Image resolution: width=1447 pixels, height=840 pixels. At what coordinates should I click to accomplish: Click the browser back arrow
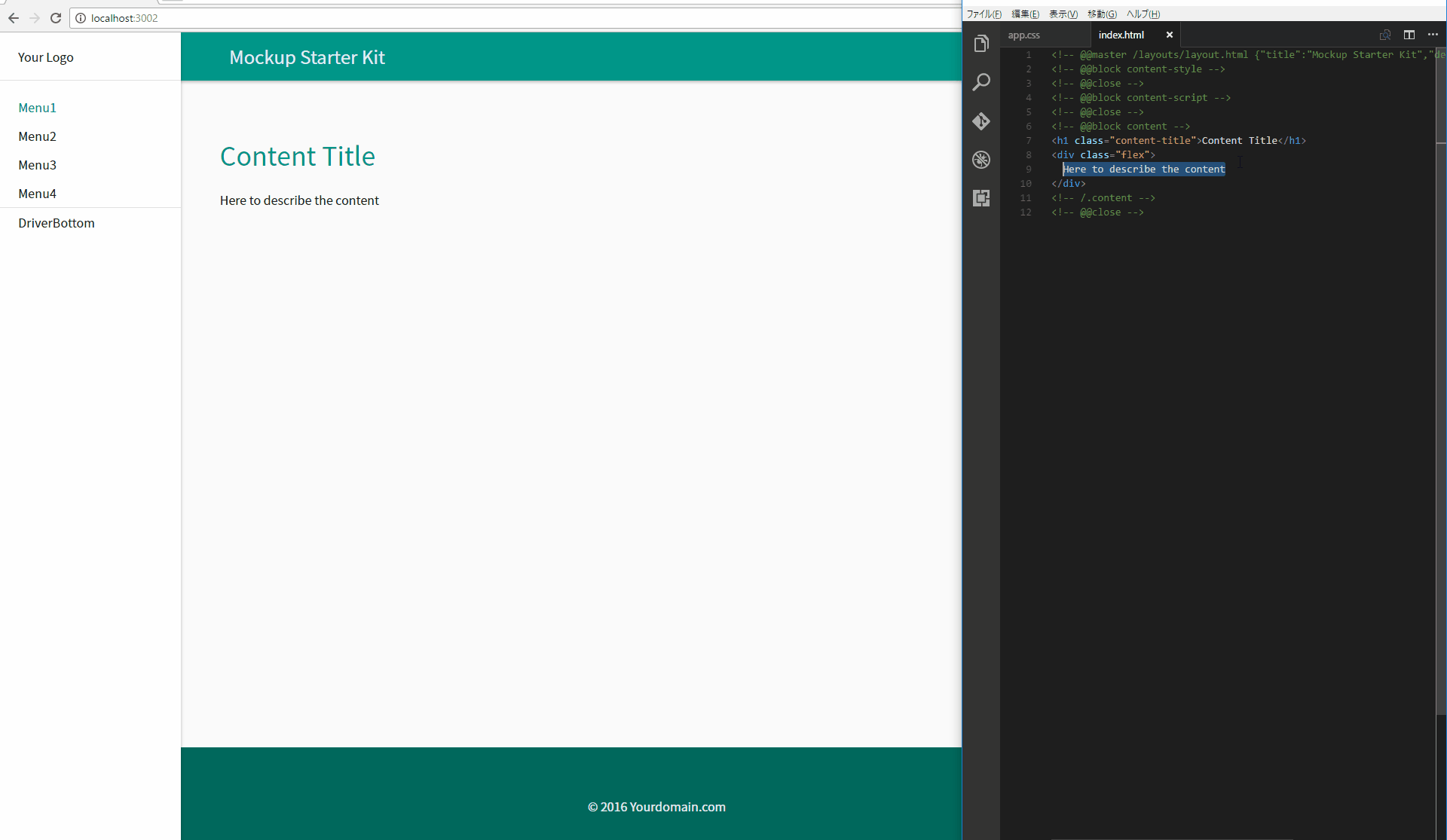pos(14,18)
